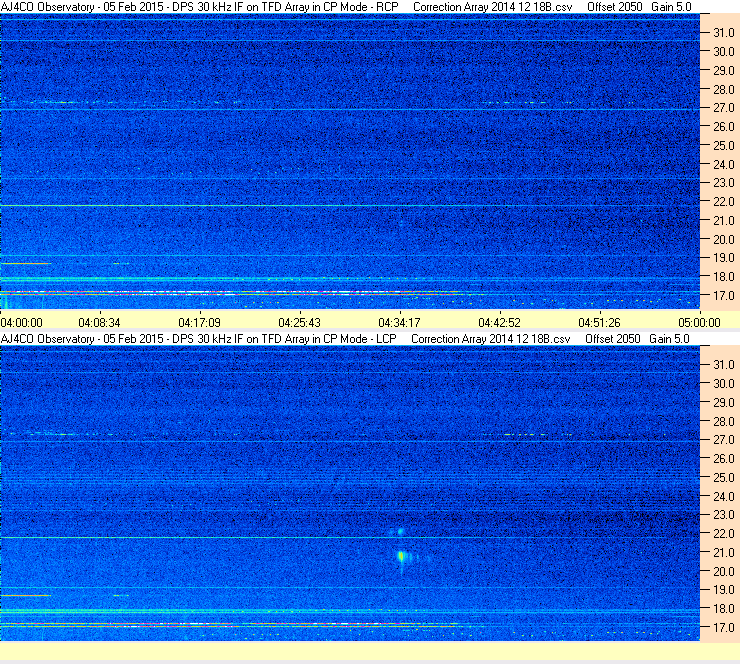740x664 pixels.
Task: Click the 26.0 frequency label on RCP chart
Action: coord(723,127)
